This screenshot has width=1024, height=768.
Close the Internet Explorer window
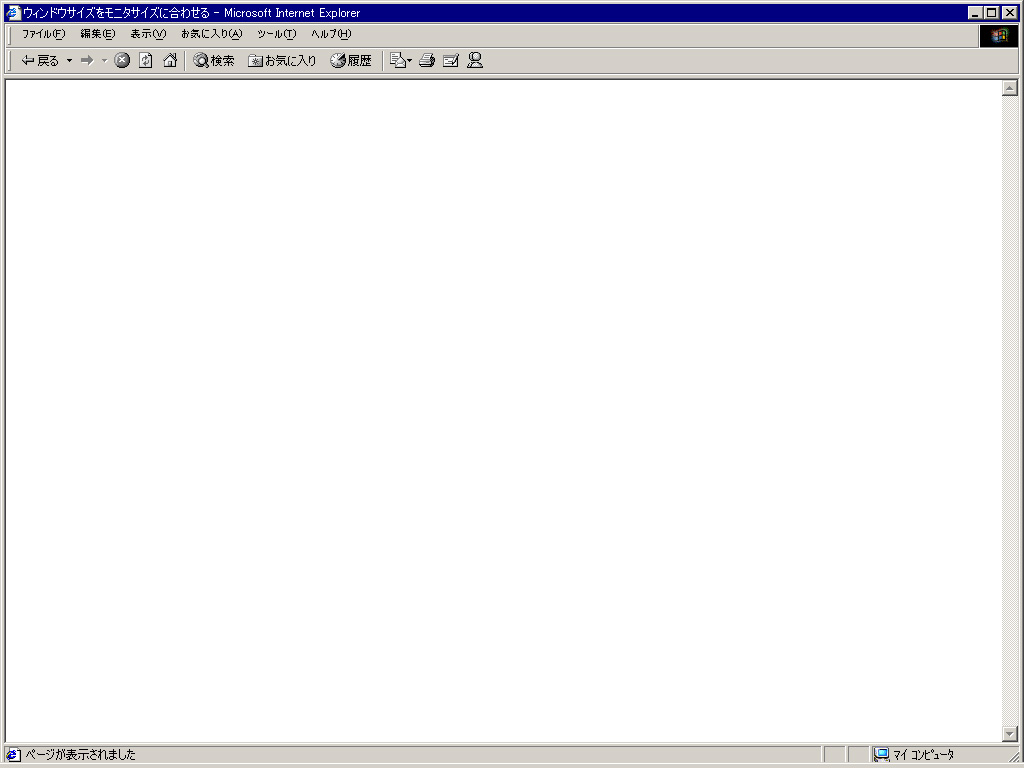pos(1010,12)
